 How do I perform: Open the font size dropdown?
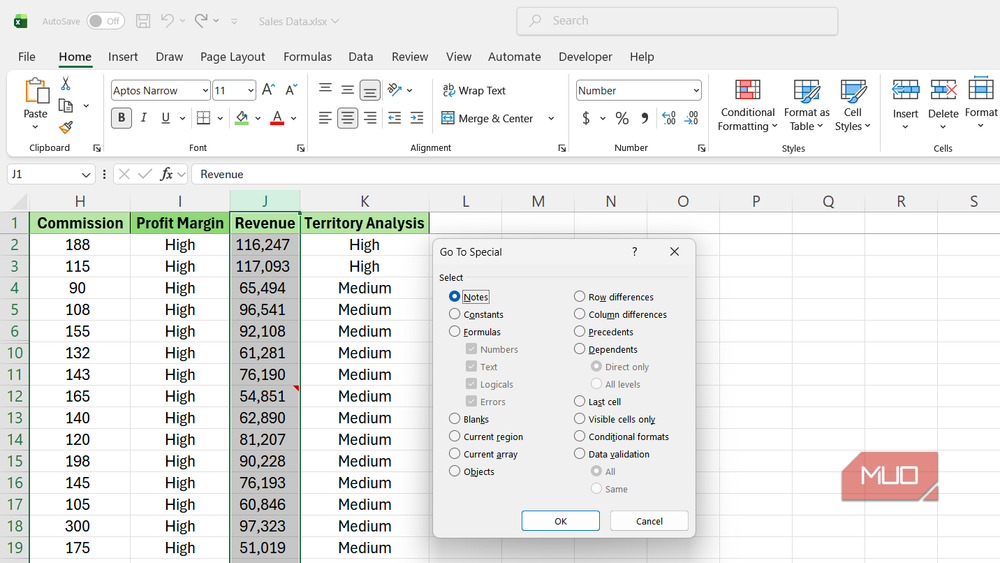click(251, 91)
